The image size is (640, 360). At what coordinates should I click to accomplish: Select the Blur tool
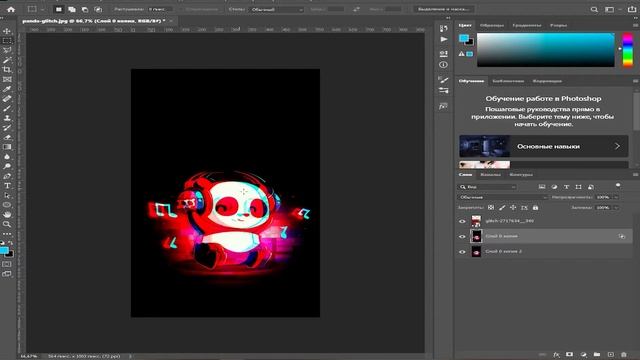pyautogui.click(x=7, y=157)
